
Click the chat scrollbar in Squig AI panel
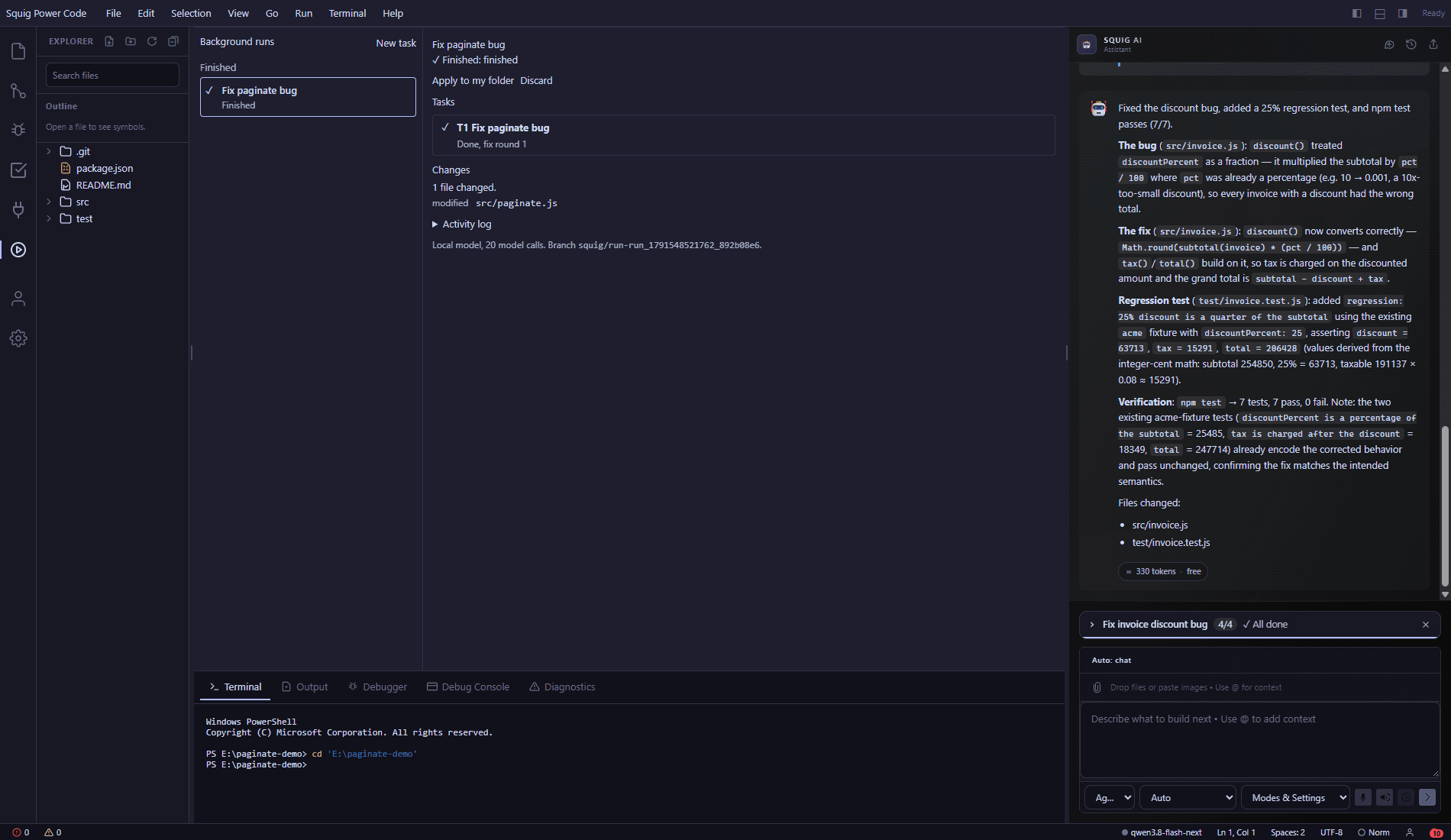1444,506
